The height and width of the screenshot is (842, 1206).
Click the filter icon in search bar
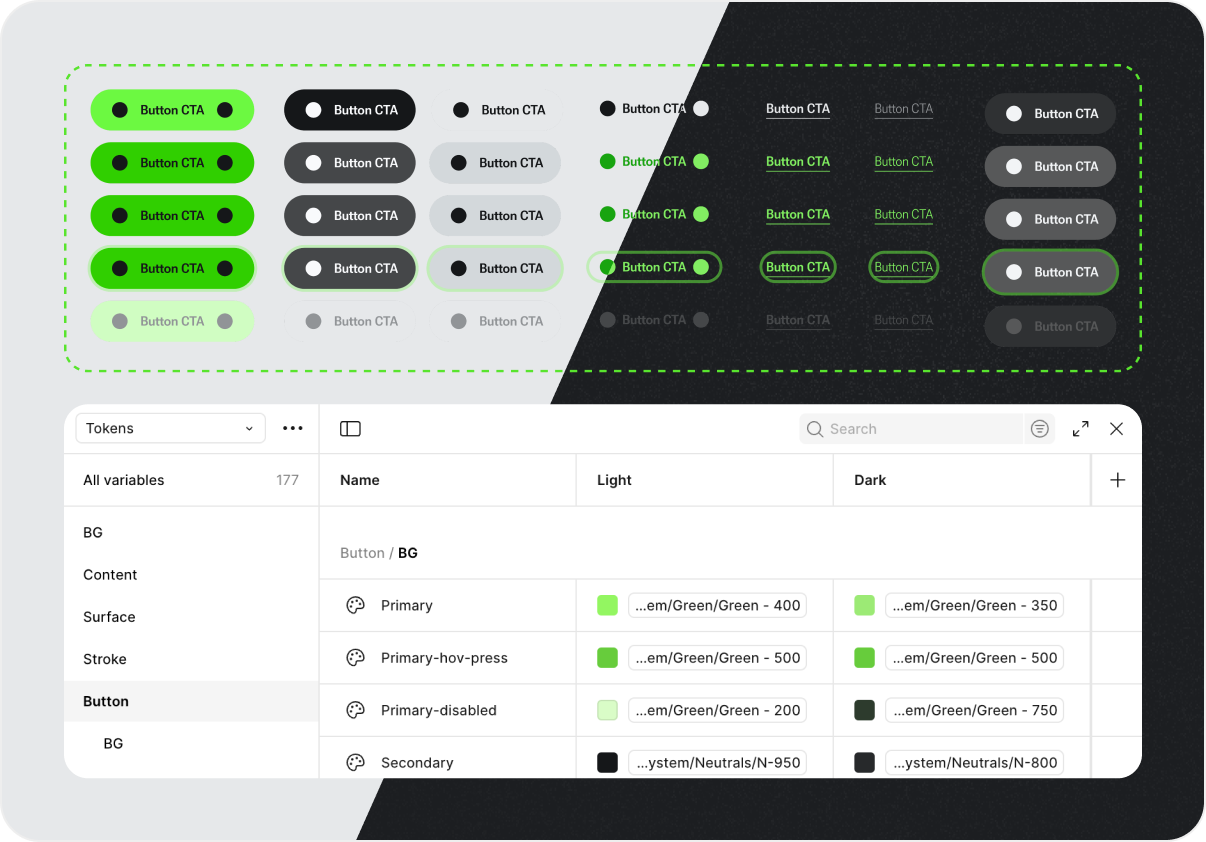coord(1040,429)
